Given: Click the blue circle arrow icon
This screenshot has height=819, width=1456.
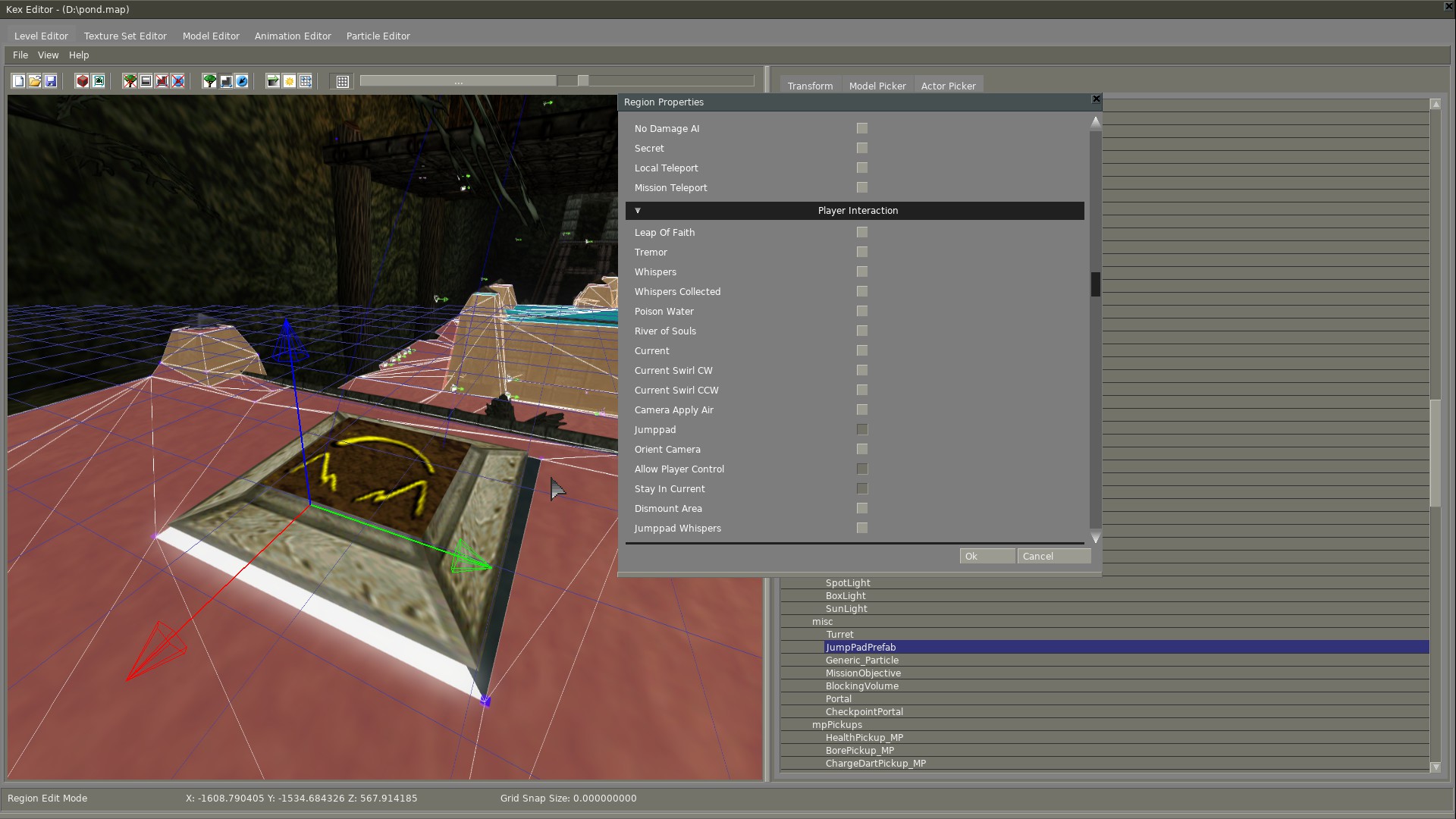Looking at the screenshot, I should tap(242, 81).
